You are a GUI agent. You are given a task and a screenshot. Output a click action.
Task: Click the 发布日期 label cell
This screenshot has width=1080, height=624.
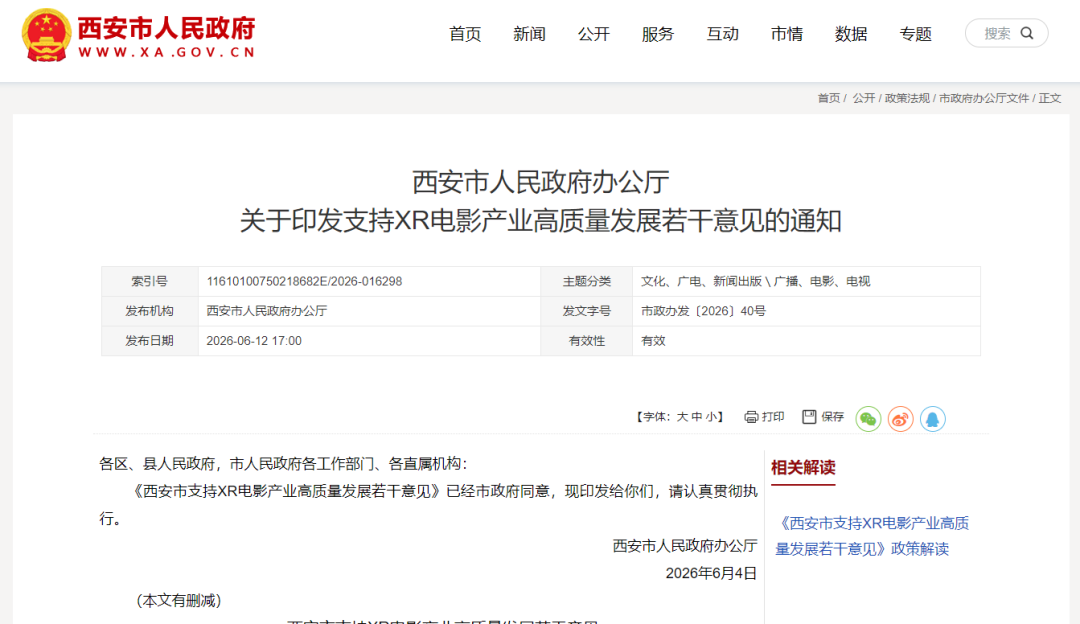[149, 340]
